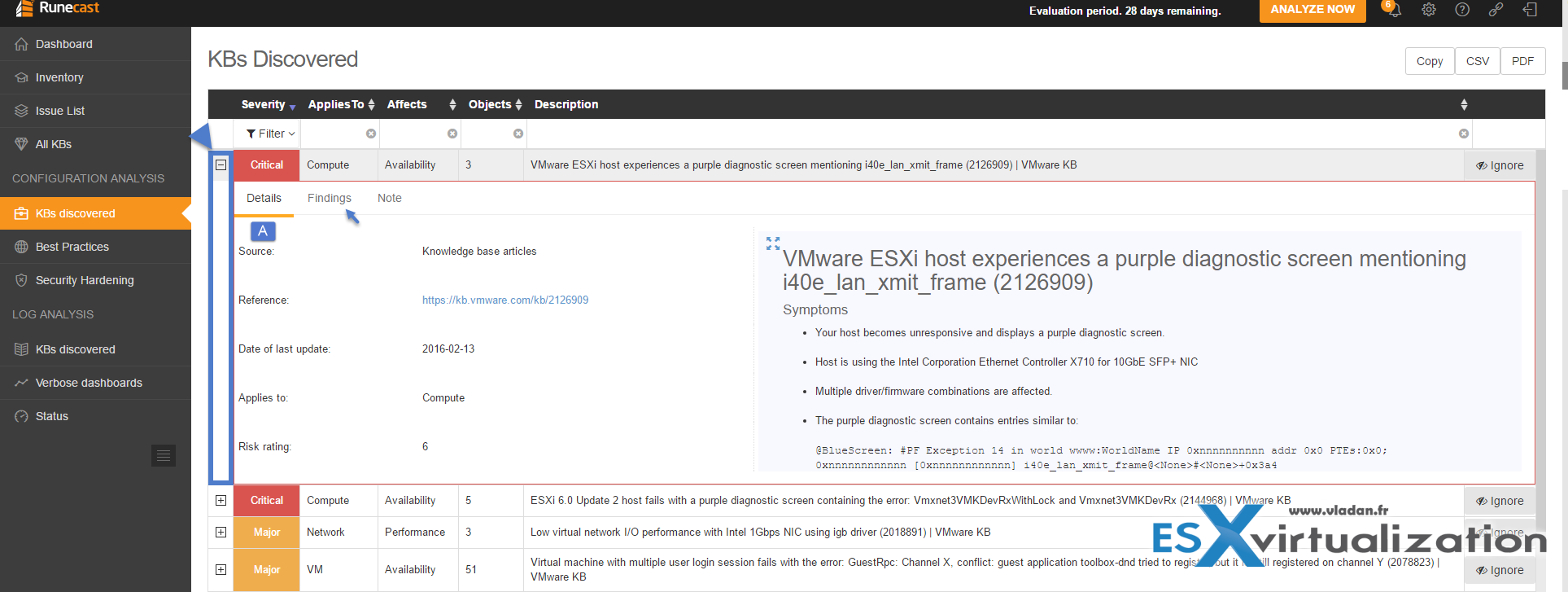The width and height of the screenshot is (1568, 592).
Task: Expand the Vmxnet3VMKDevRx Critical row
Action: 221,501
